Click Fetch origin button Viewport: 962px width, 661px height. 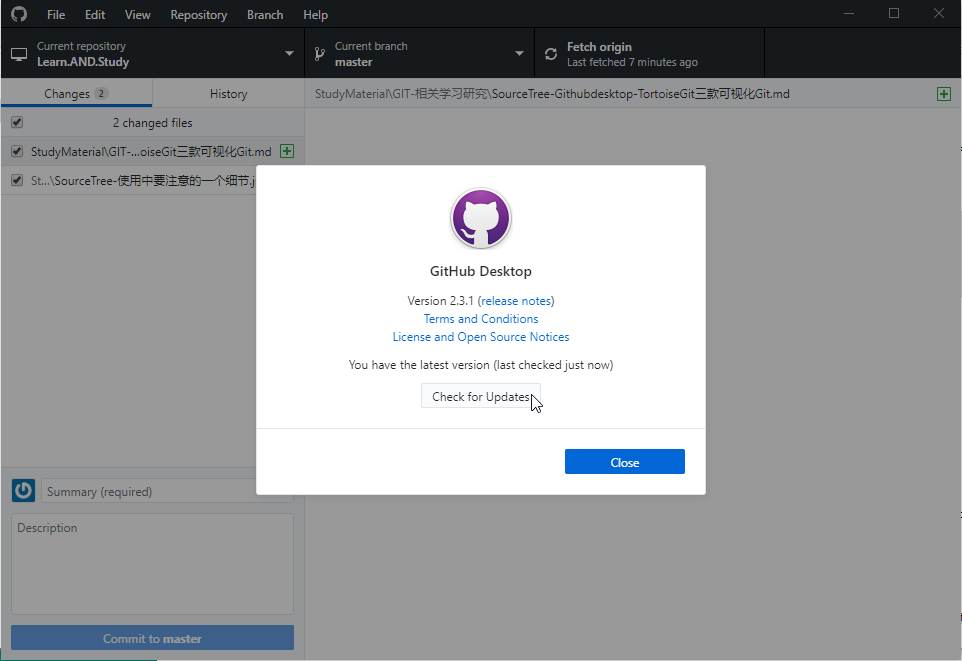point(649,53)
